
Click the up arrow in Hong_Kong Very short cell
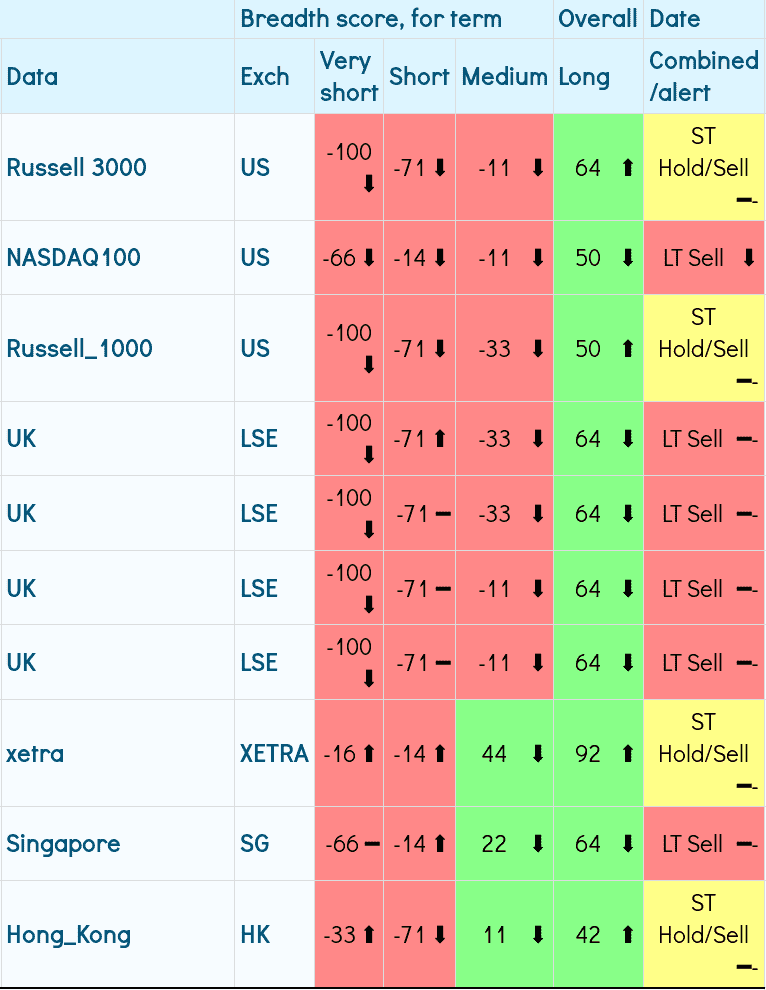369,935
